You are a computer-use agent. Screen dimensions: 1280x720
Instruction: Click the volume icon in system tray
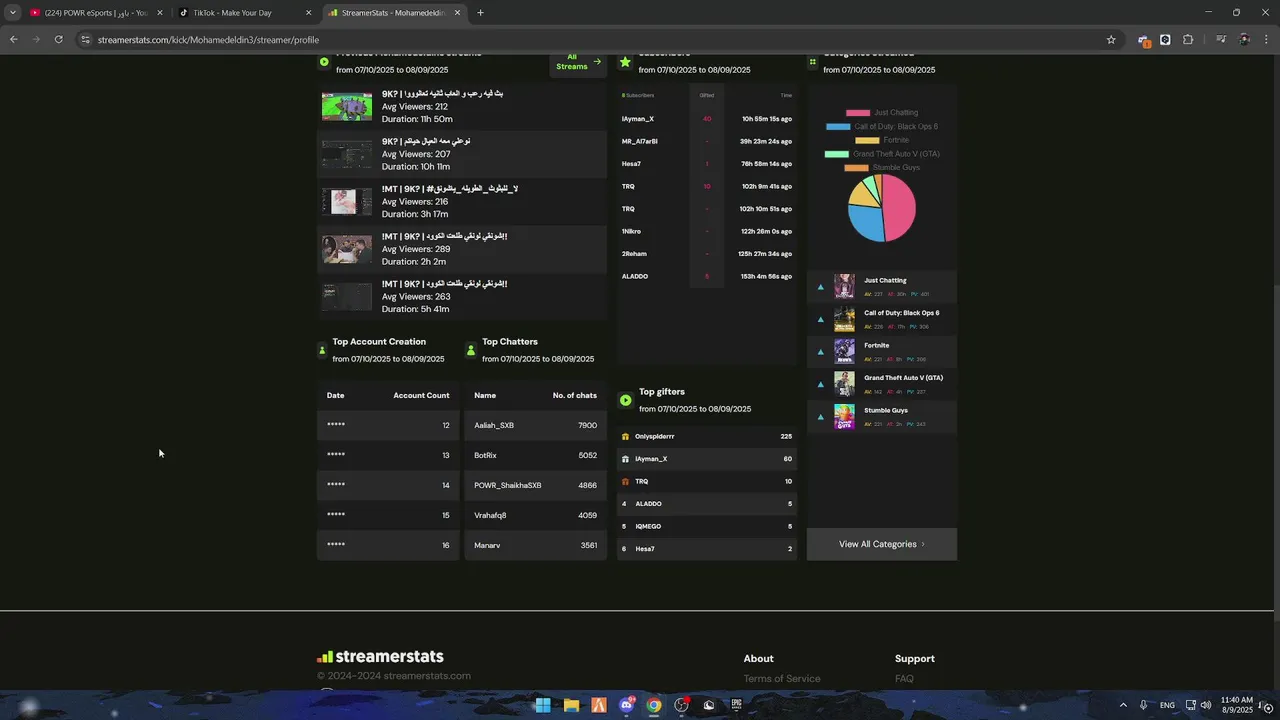(x=1206, y=705)
